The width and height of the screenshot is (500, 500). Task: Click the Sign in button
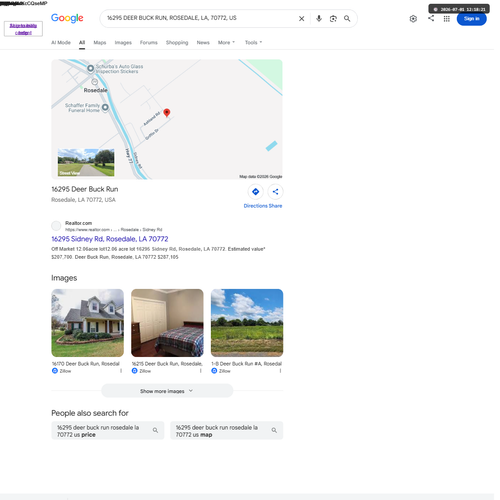click(471, 19)
